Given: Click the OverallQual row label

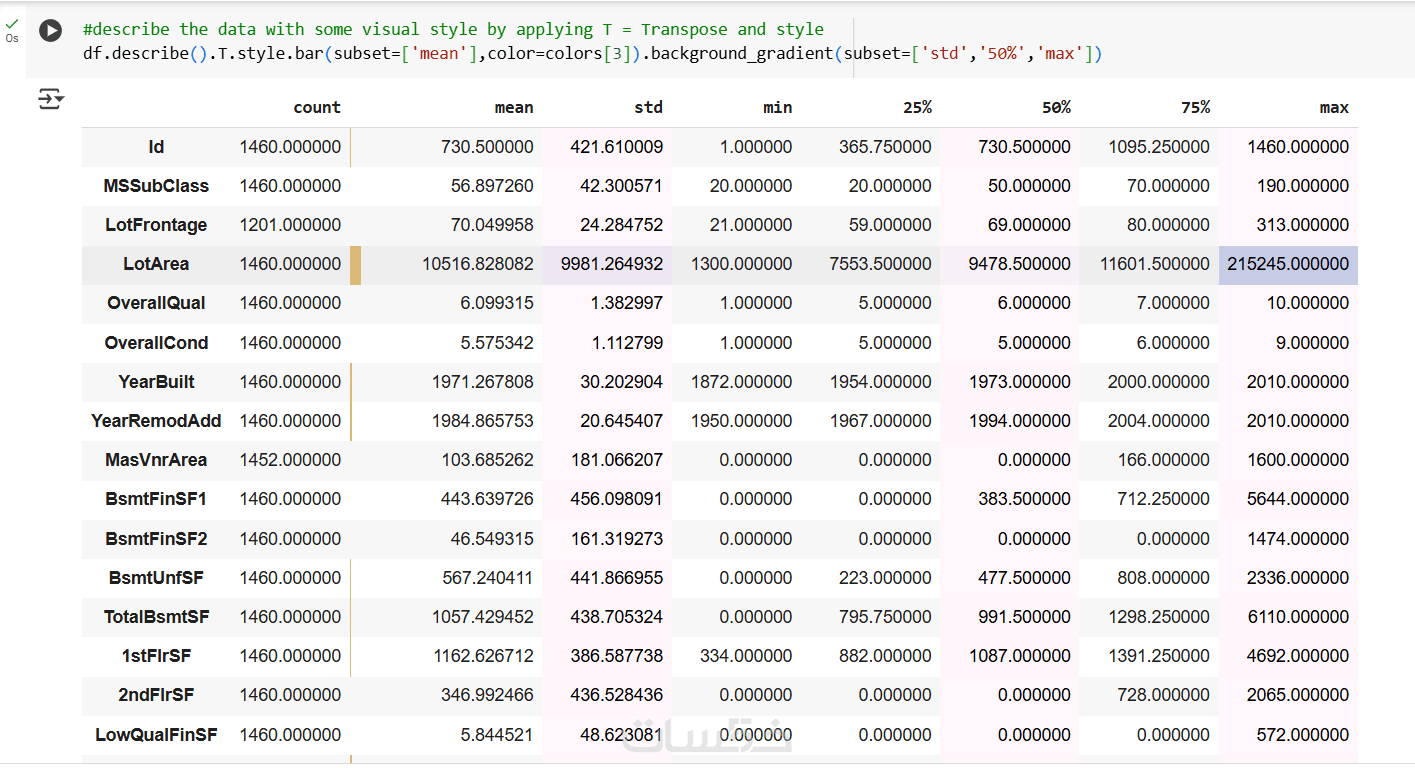Looking at the screenshot, I should point(156,303).
